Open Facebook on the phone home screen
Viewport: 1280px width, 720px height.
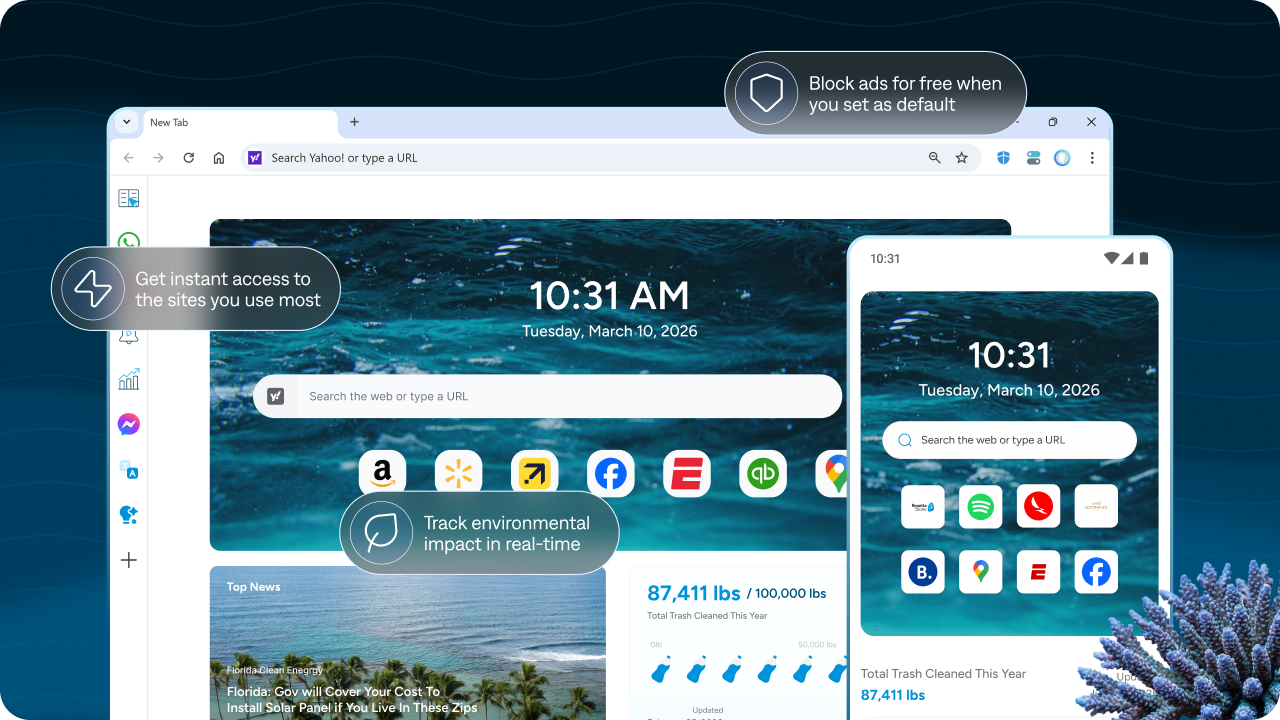[1096, 571]
